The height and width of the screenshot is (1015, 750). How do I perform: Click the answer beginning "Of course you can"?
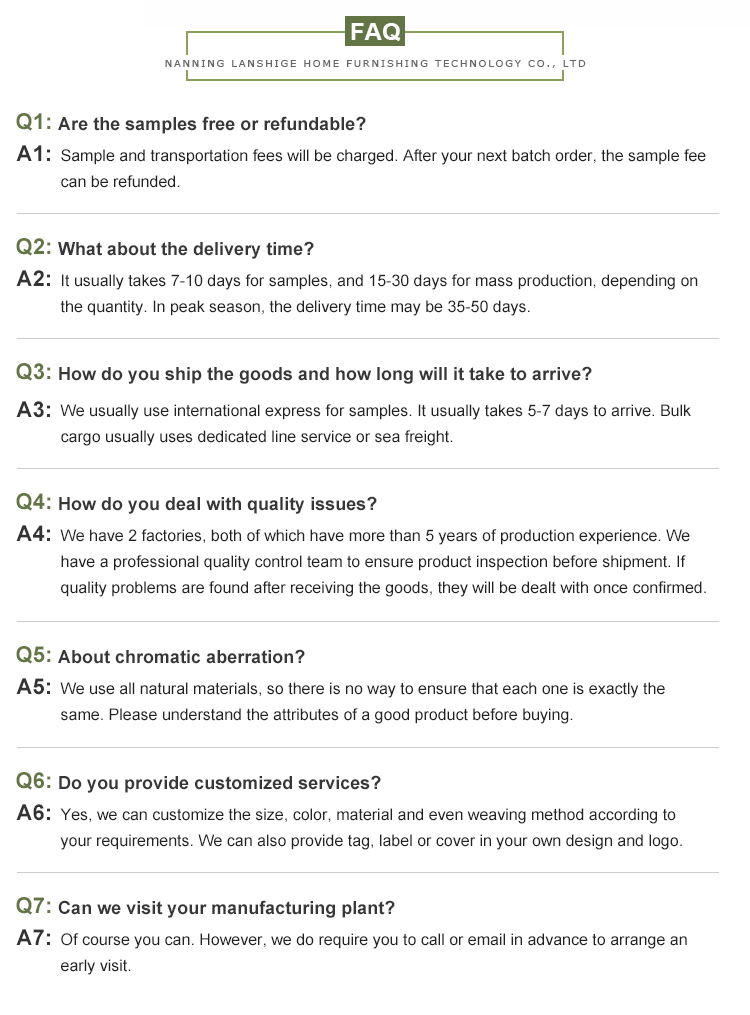374,953
